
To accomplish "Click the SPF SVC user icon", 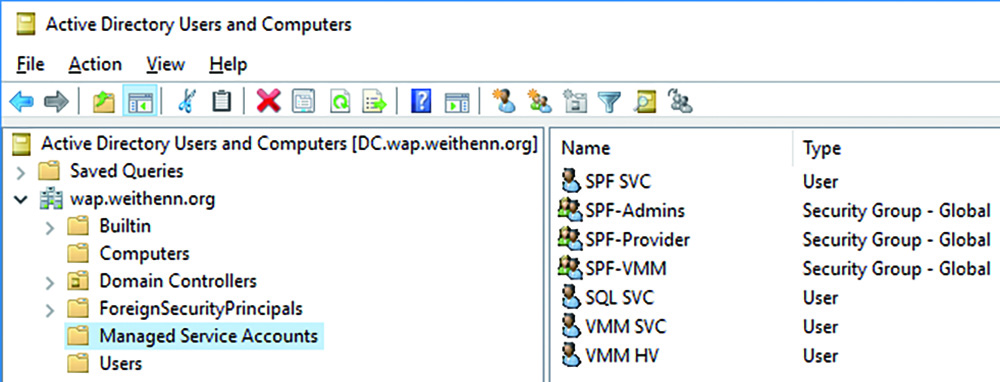I will 571,181.
